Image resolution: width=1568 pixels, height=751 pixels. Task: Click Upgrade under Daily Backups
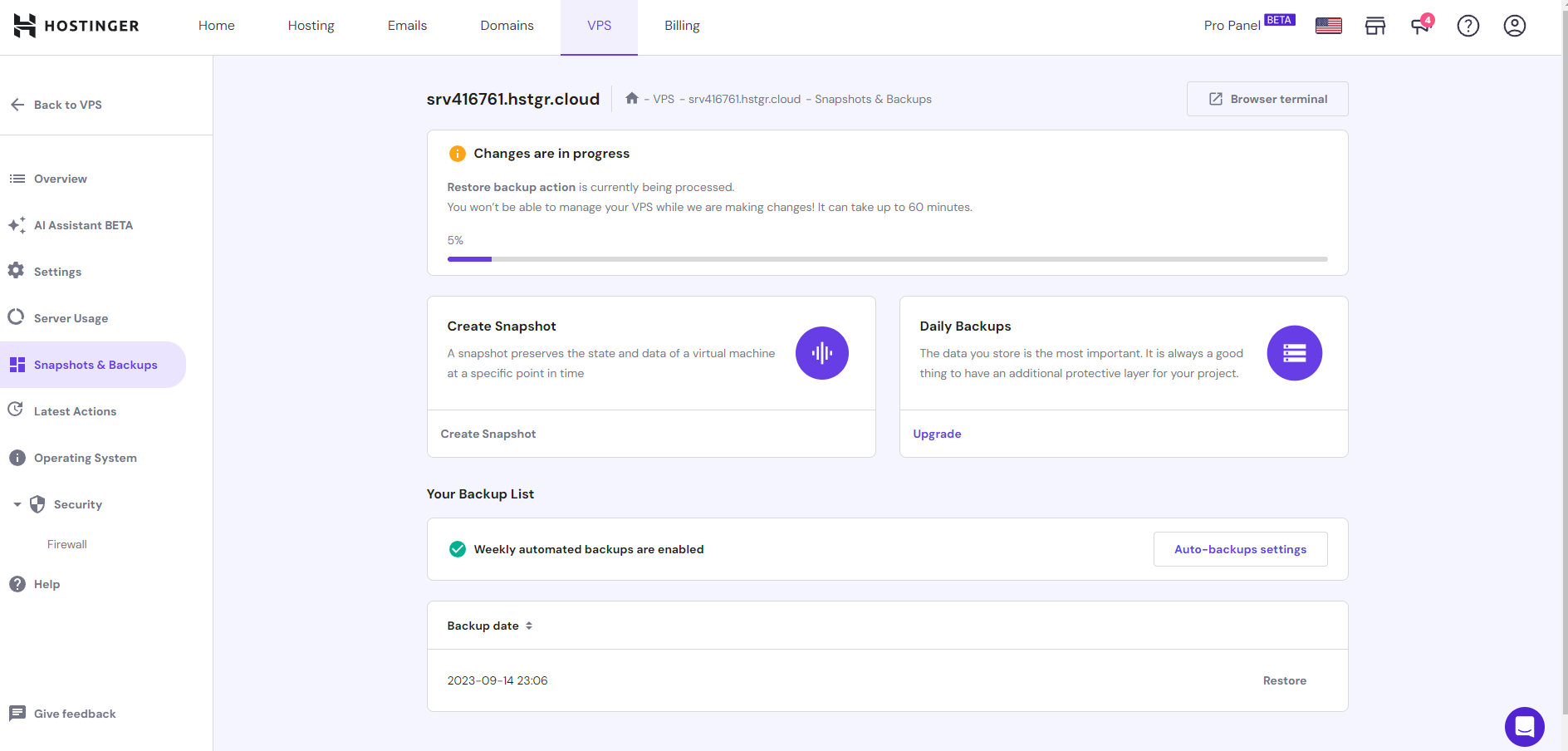point(938,434)
